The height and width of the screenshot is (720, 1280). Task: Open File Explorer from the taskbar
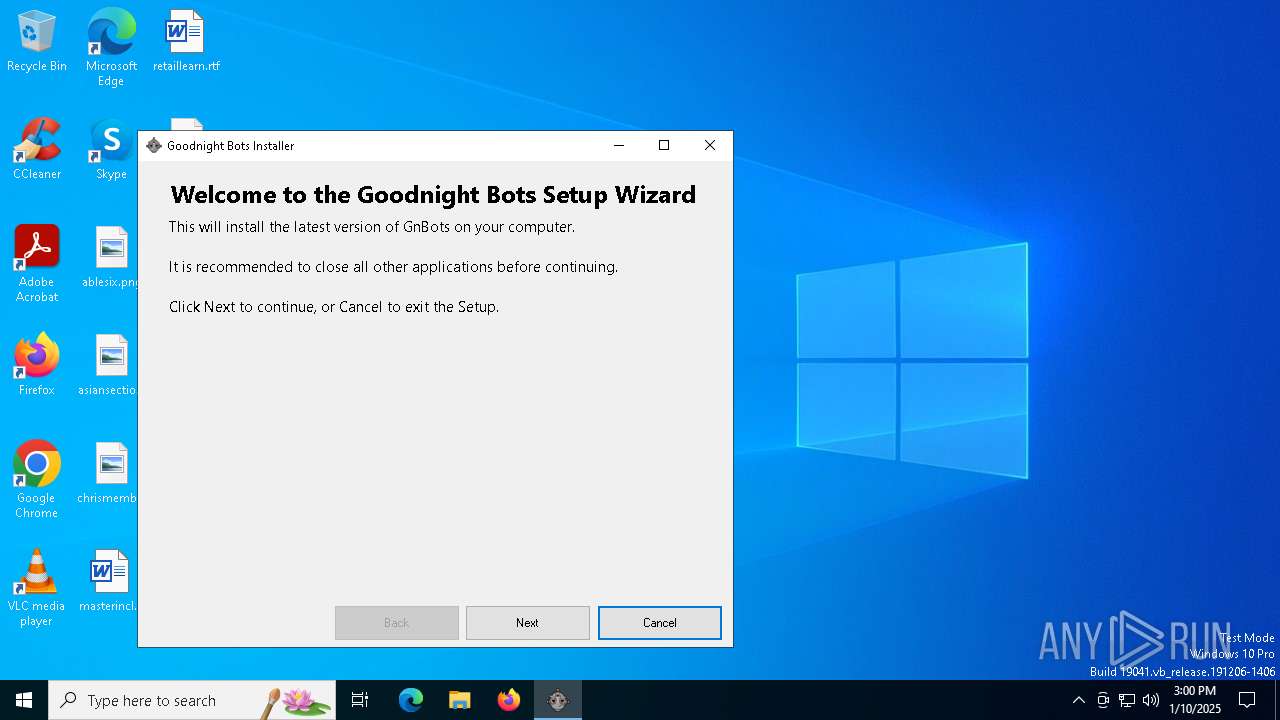tap(460, 700)
